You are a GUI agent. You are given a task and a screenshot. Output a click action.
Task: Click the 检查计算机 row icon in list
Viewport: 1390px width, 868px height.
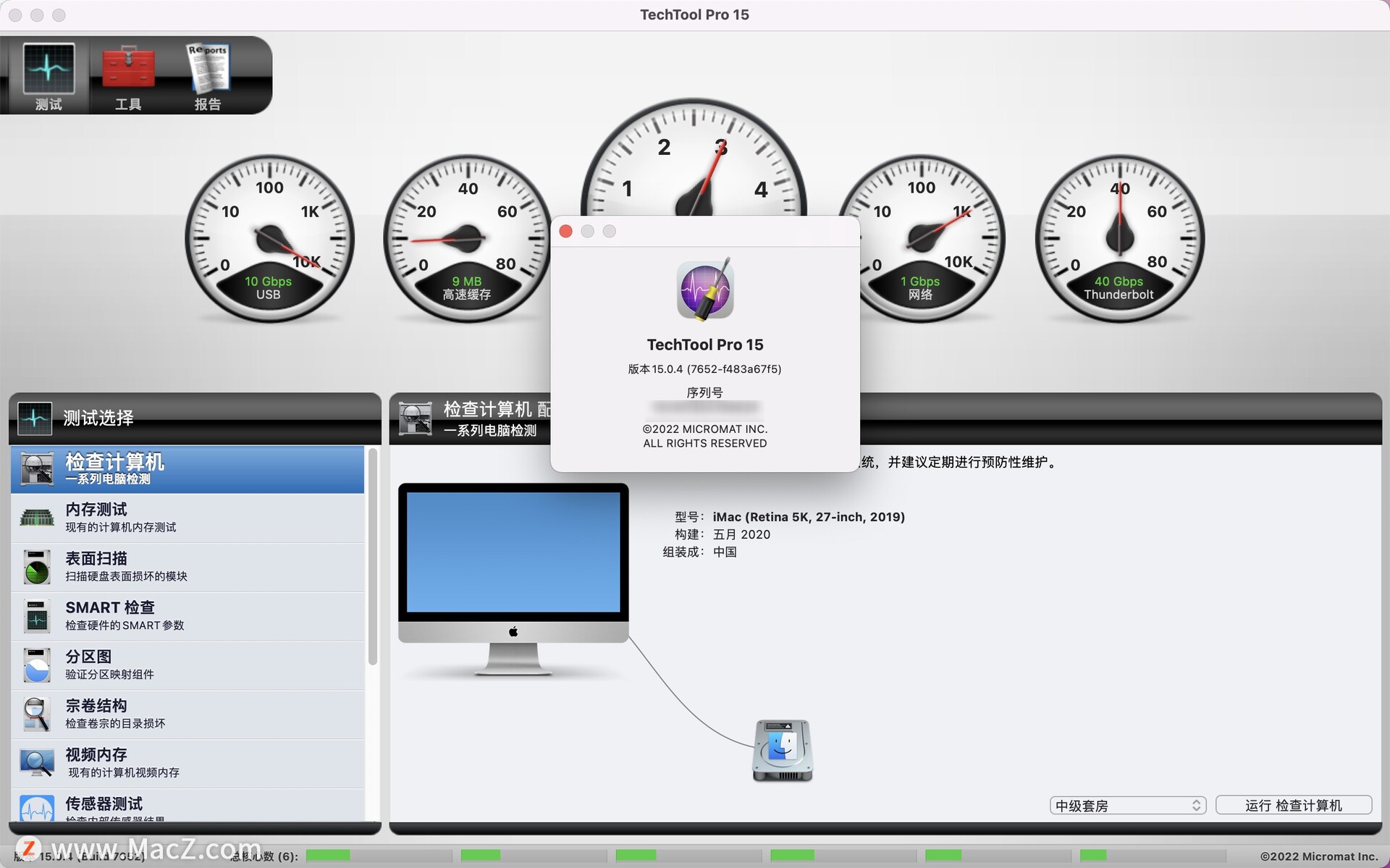(37, 469)
